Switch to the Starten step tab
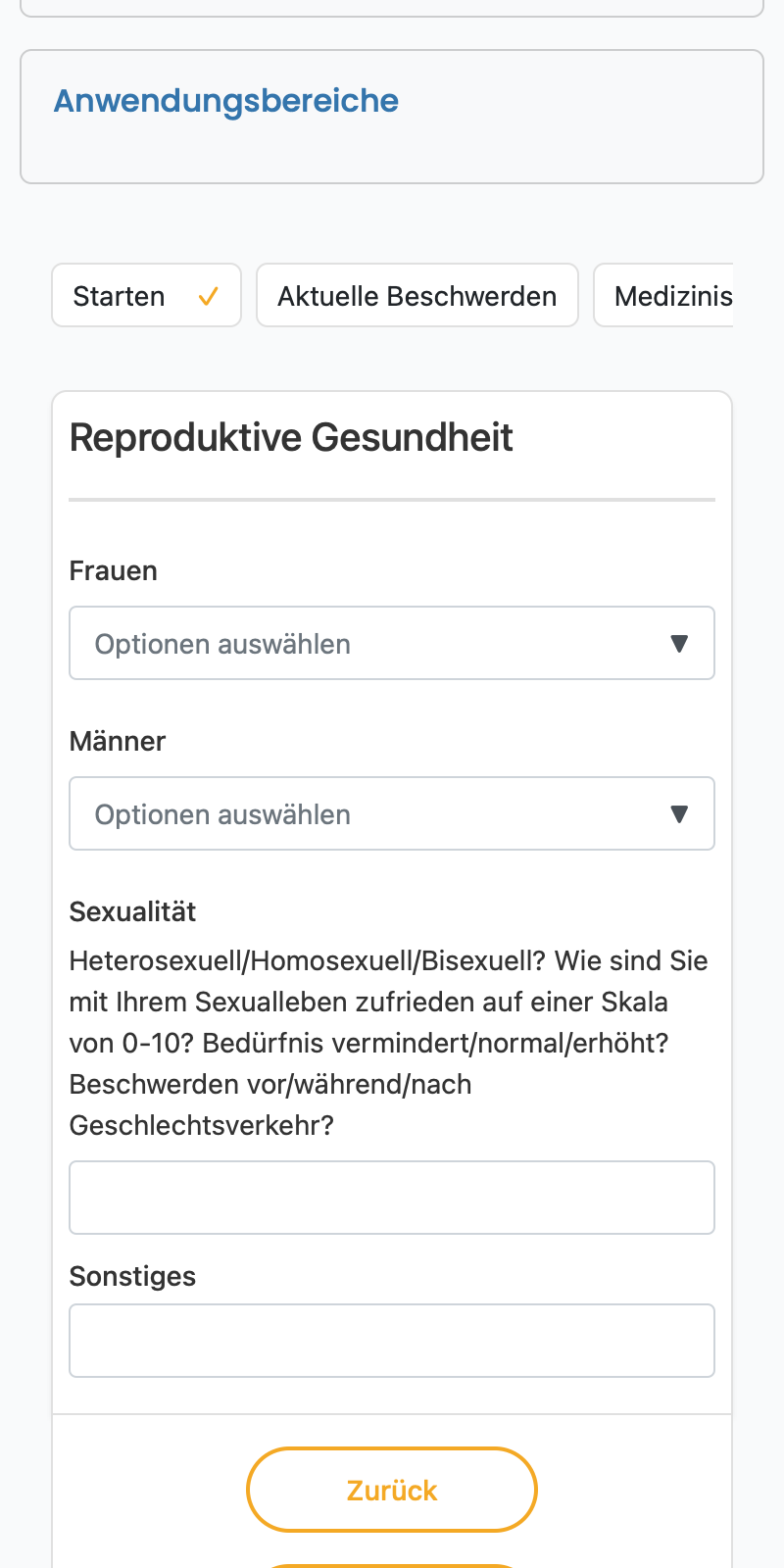784x1568 pixels. pyautogui.click(x=146, y=295)
